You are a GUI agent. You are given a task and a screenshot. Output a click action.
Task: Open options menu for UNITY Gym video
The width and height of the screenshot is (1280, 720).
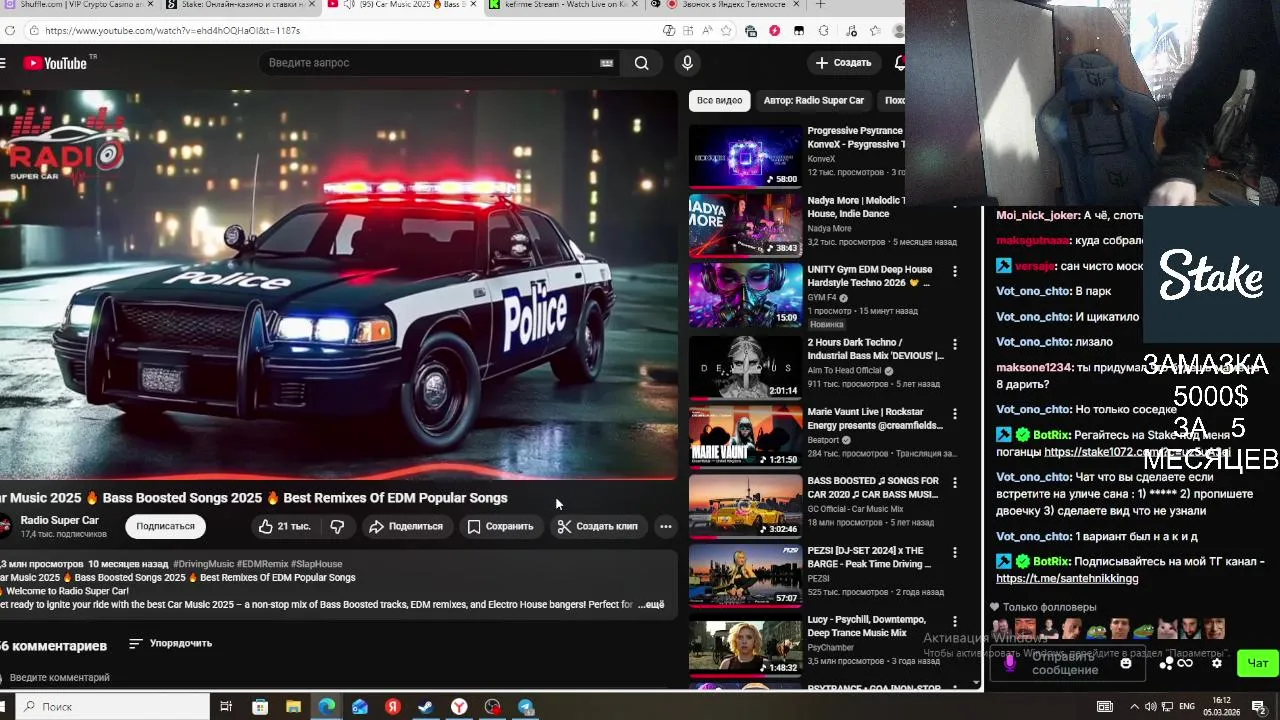click(x=955, y=271)
